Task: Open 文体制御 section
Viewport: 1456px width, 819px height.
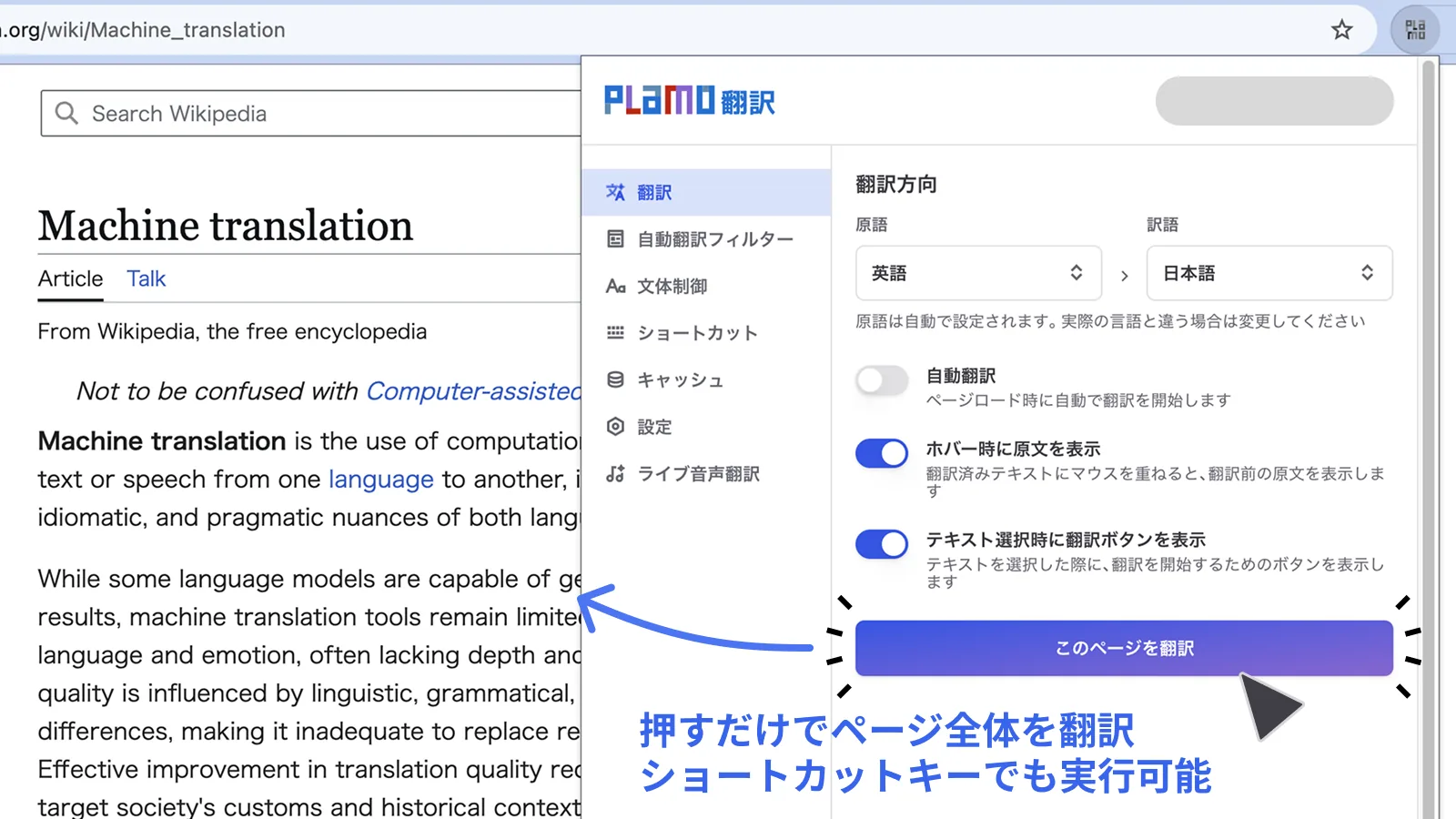Action: (x=706, y=287)
